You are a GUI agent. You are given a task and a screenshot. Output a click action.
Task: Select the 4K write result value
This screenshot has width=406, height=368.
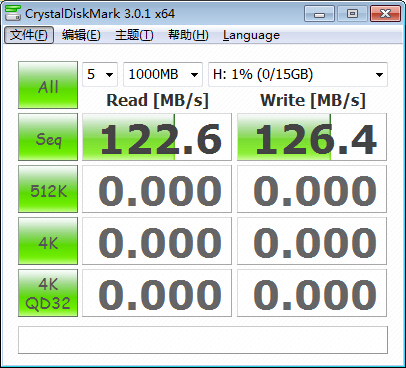click(x=312, y=241)
